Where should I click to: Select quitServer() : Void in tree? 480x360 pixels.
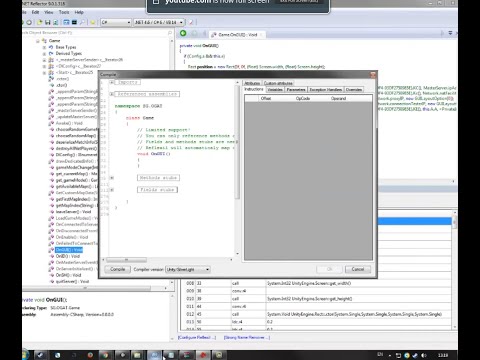[72, 282]
